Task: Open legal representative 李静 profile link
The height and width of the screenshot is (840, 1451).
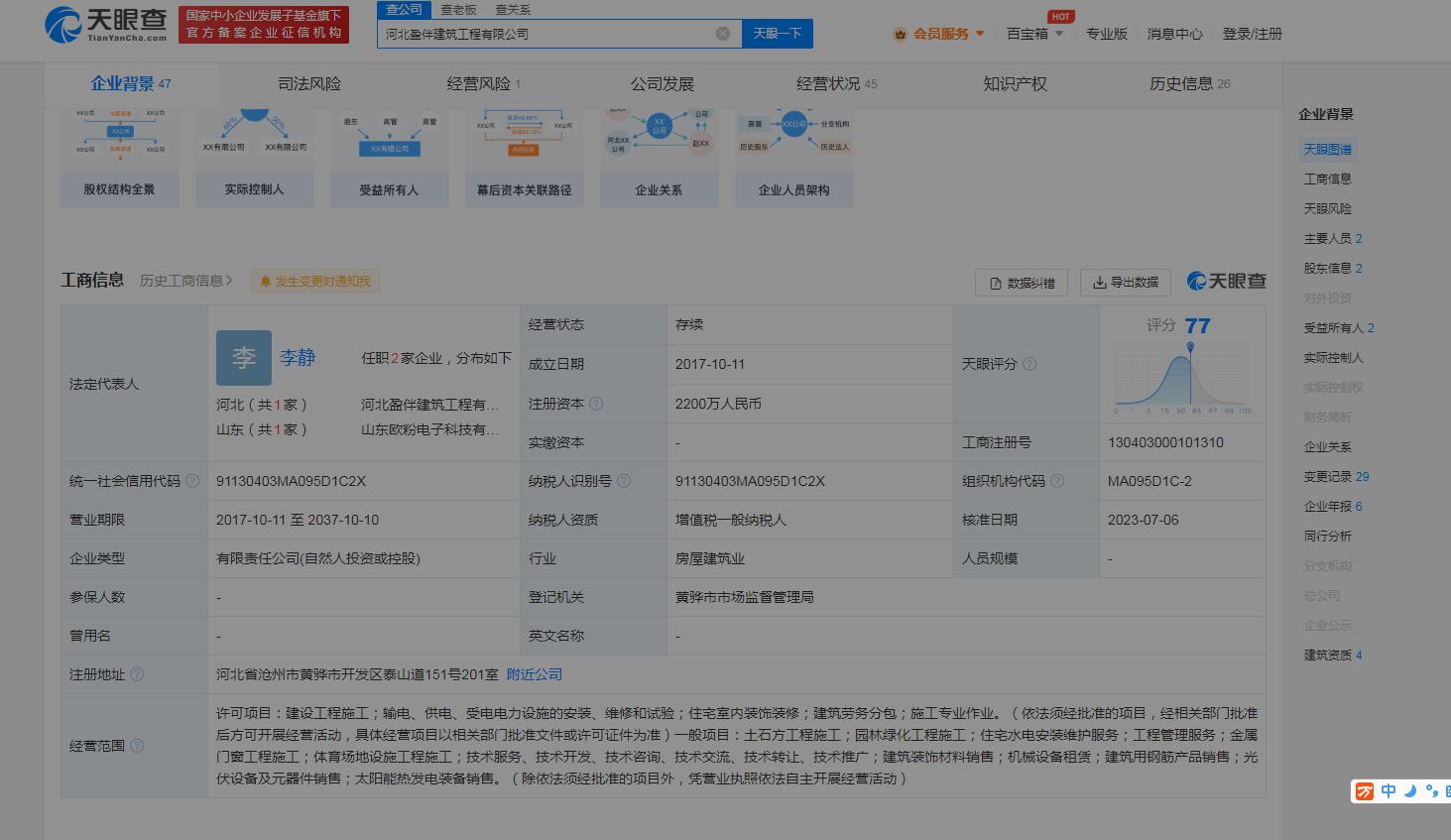Action: pyautogui.click(x=298, y=358)
